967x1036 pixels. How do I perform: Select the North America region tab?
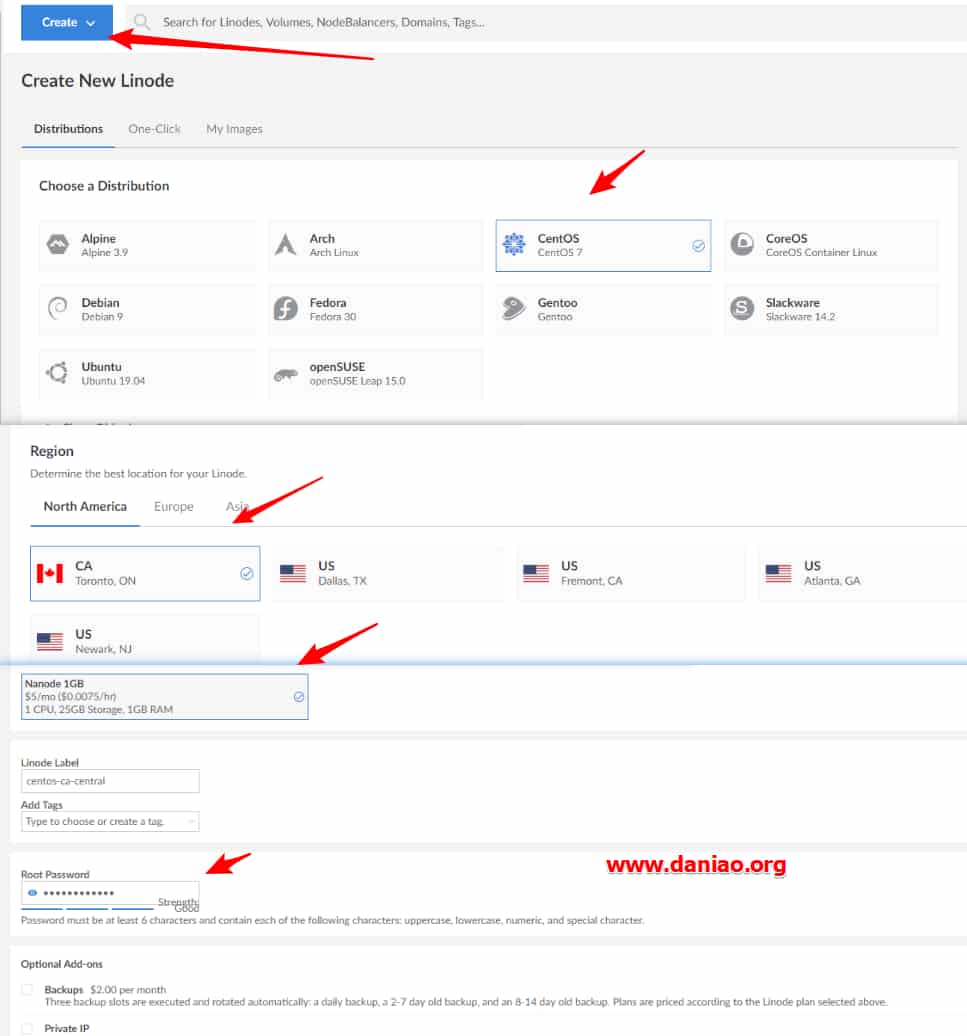tap(85, 506)
